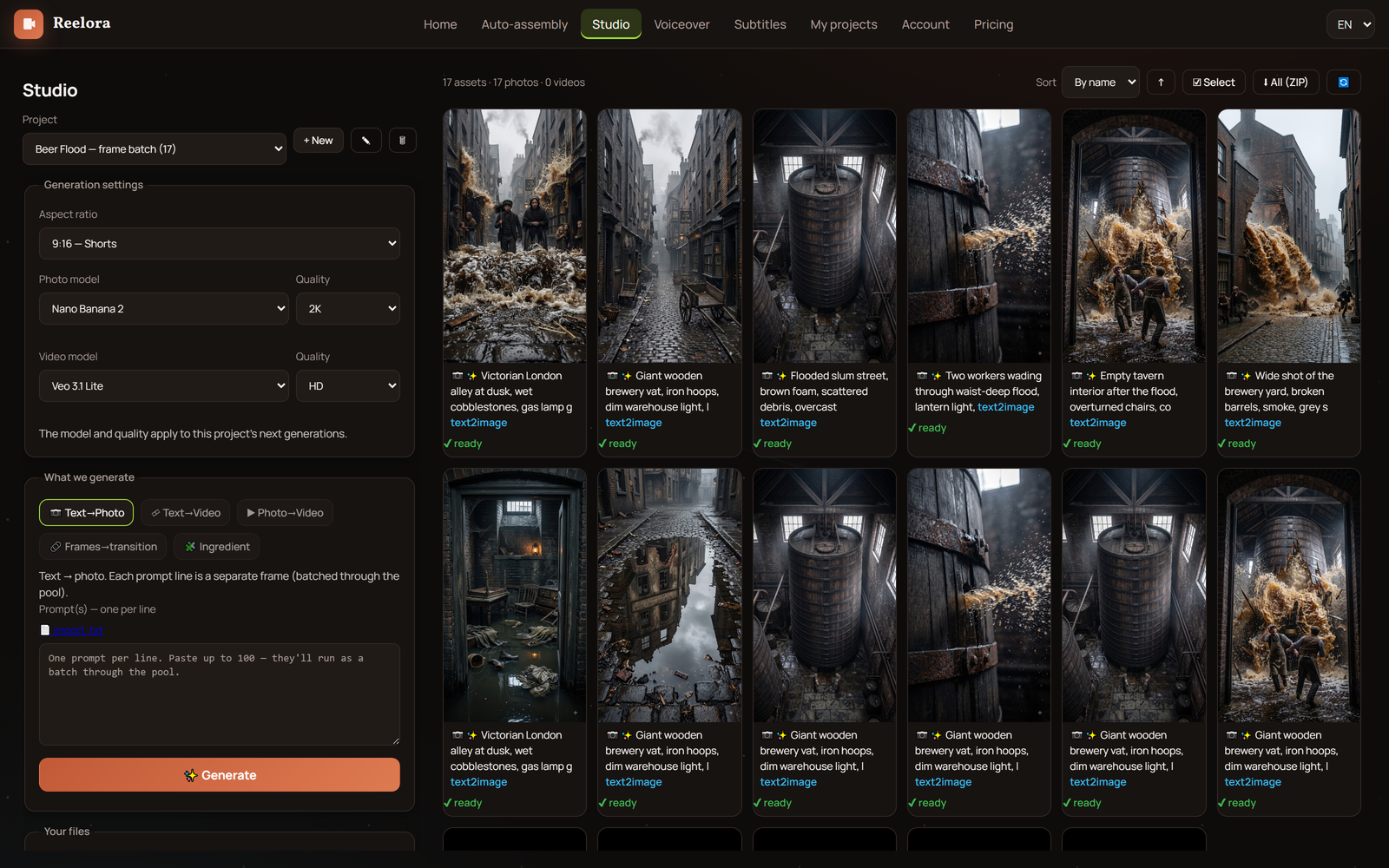Download all assets via All (ZIP)
Viewport: 1389px width, 868px height.
click(x=1286, y=82)
